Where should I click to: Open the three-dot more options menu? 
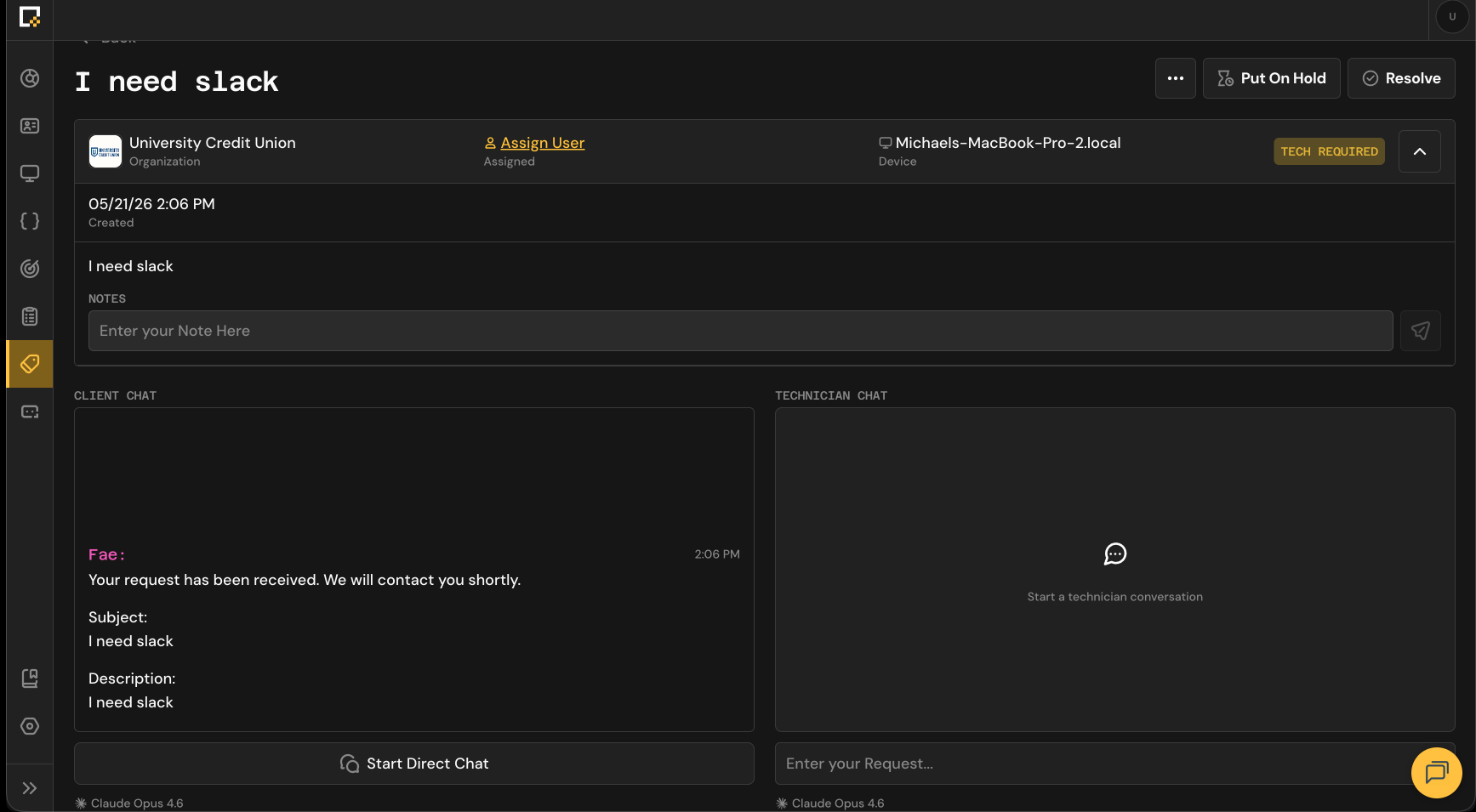(x=1176, y=78)
